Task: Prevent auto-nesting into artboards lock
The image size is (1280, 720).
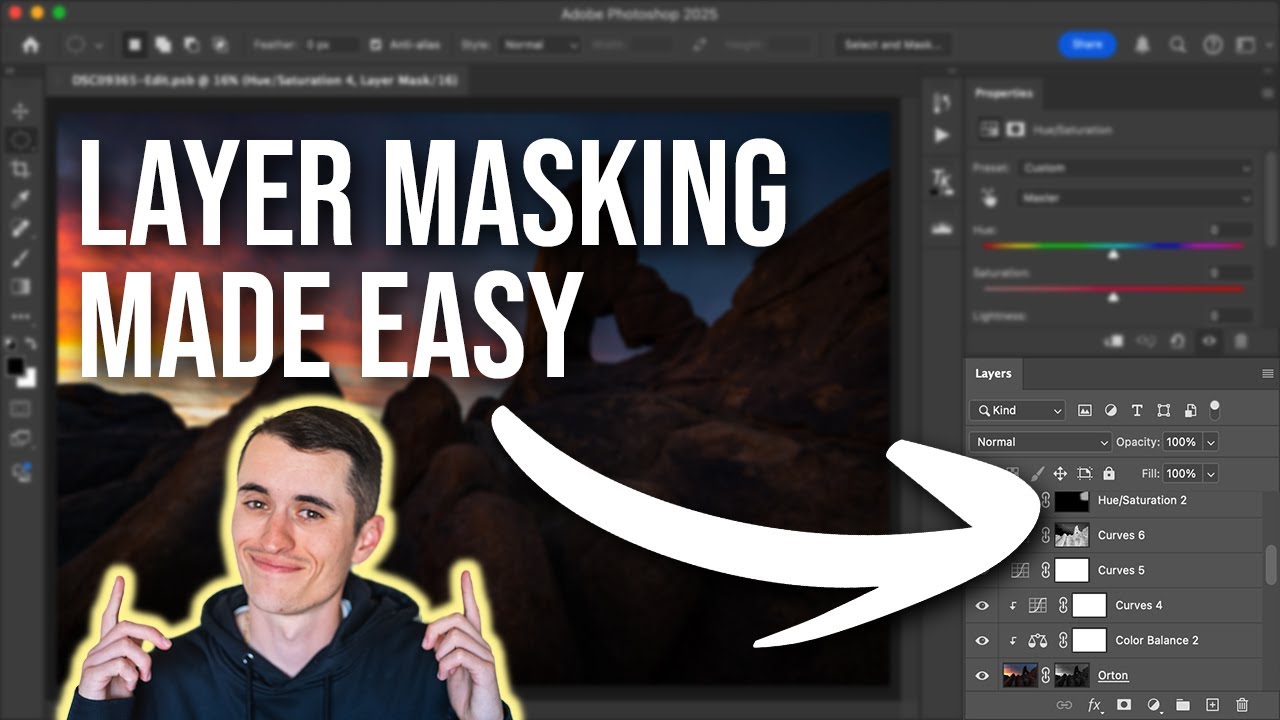Action: (x=1085, y=473)
